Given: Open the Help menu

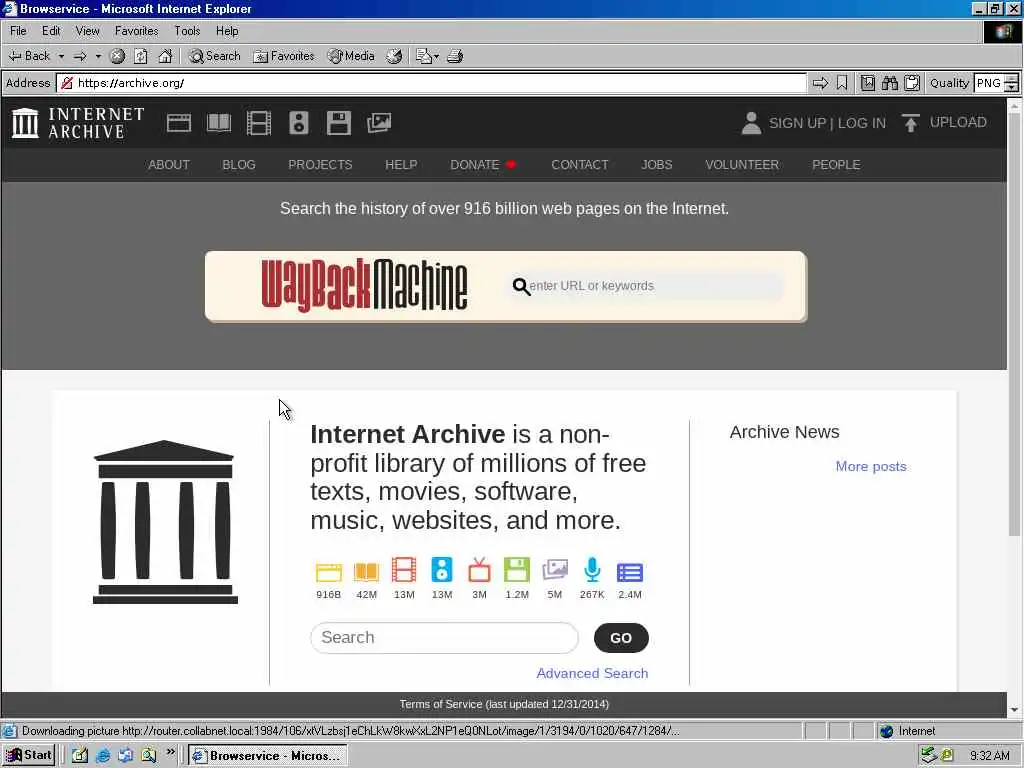Looking at the screenshot, I should coord(227,31).
